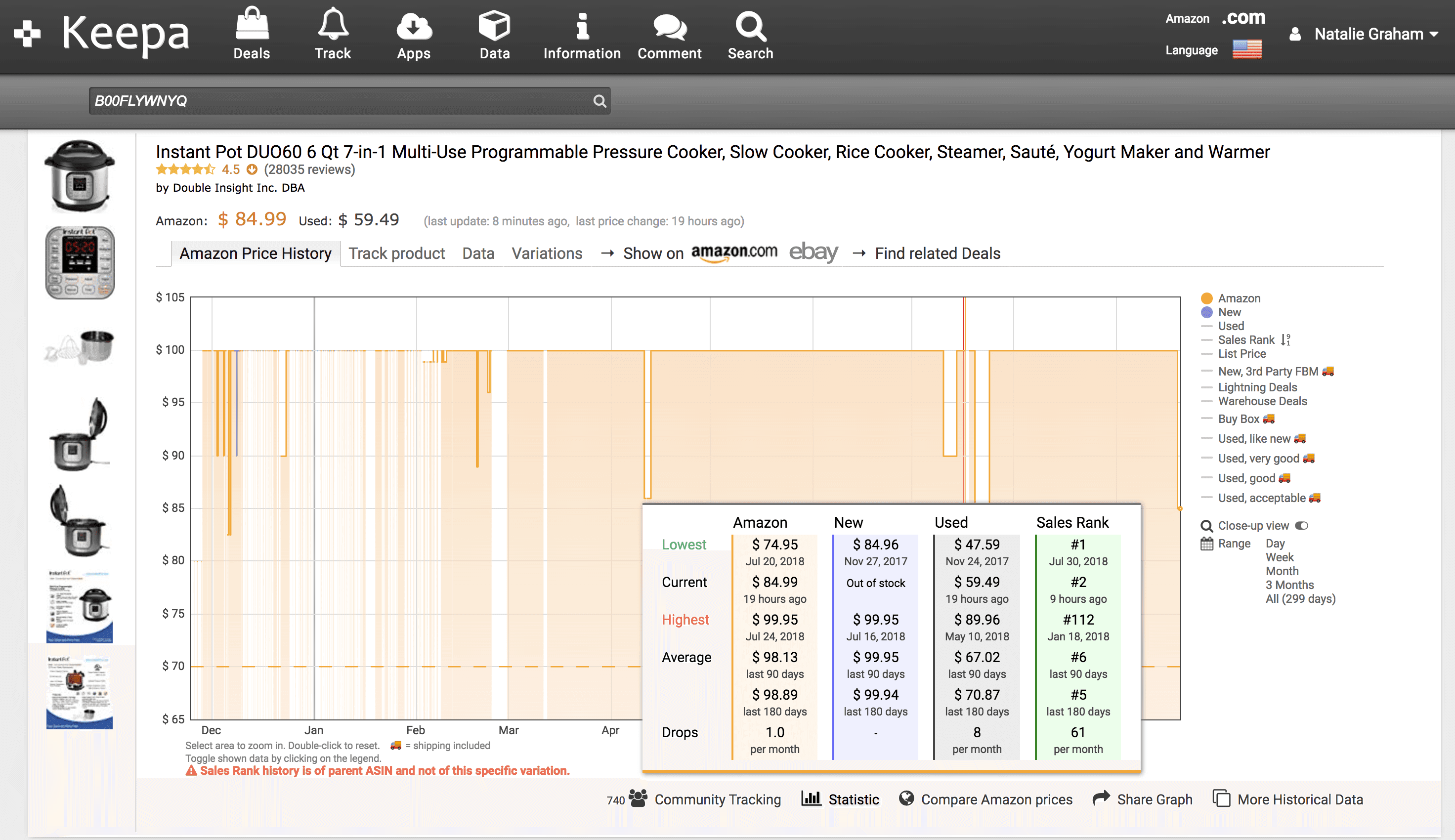Click the ebay logo link
This screenshot has width=1455, height=840.
click(x=813, y=252)
